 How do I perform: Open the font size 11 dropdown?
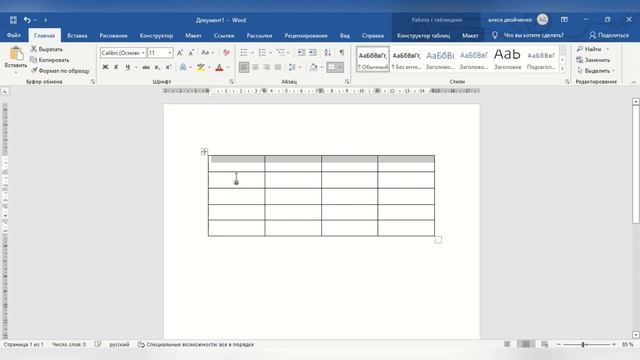[170, 53]
